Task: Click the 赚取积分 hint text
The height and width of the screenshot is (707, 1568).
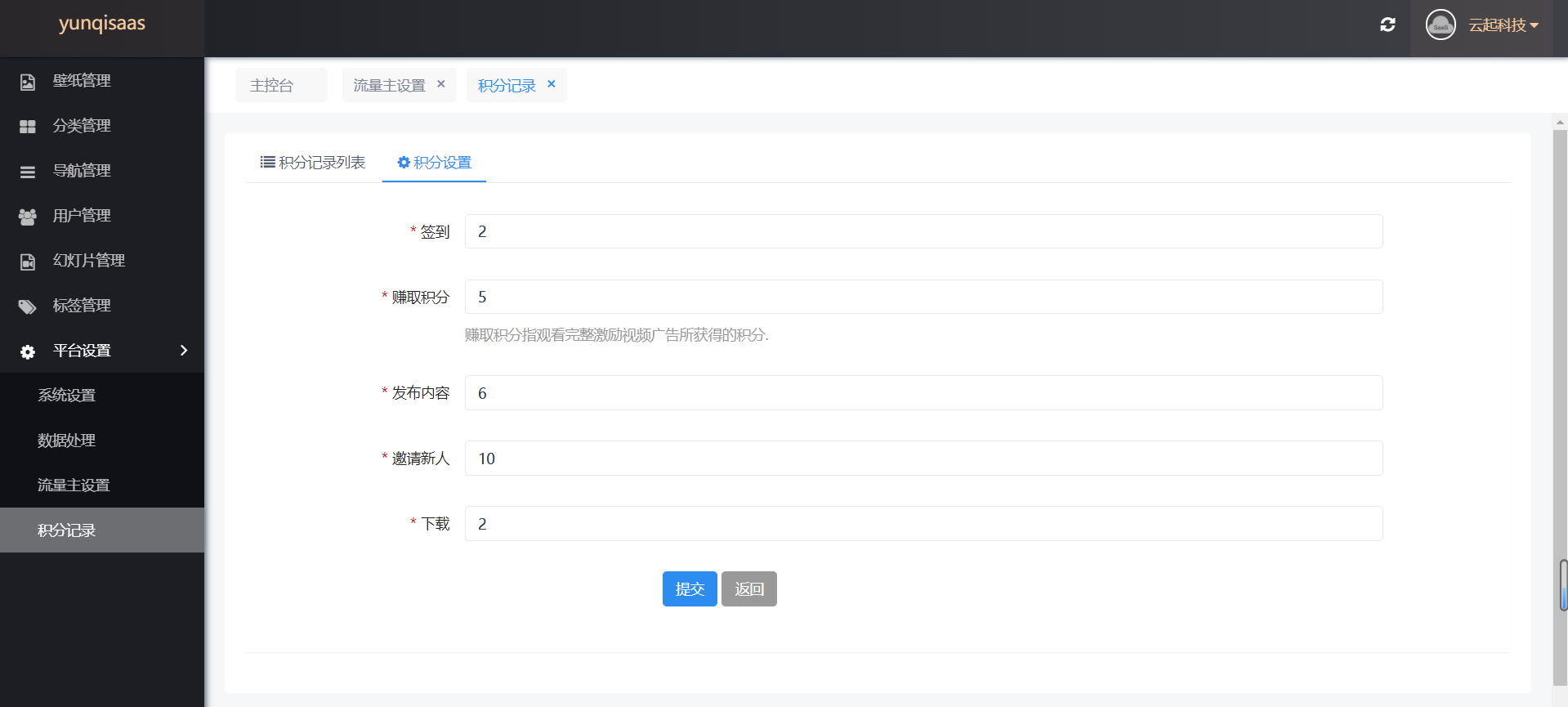Action: 617,334
